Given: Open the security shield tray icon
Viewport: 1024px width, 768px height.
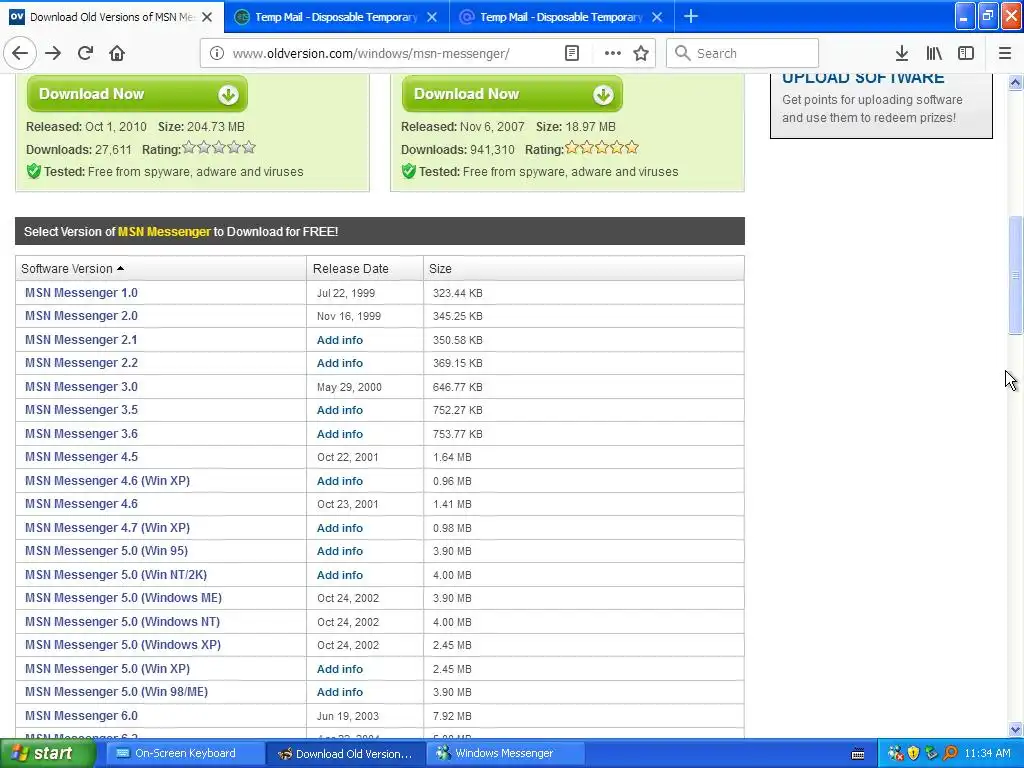Looking at the screenshot, I should 914,754.
